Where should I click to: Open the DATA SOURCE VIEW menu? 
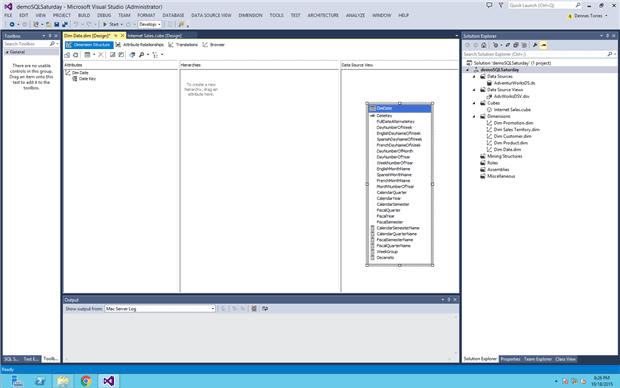pos(211,15)
